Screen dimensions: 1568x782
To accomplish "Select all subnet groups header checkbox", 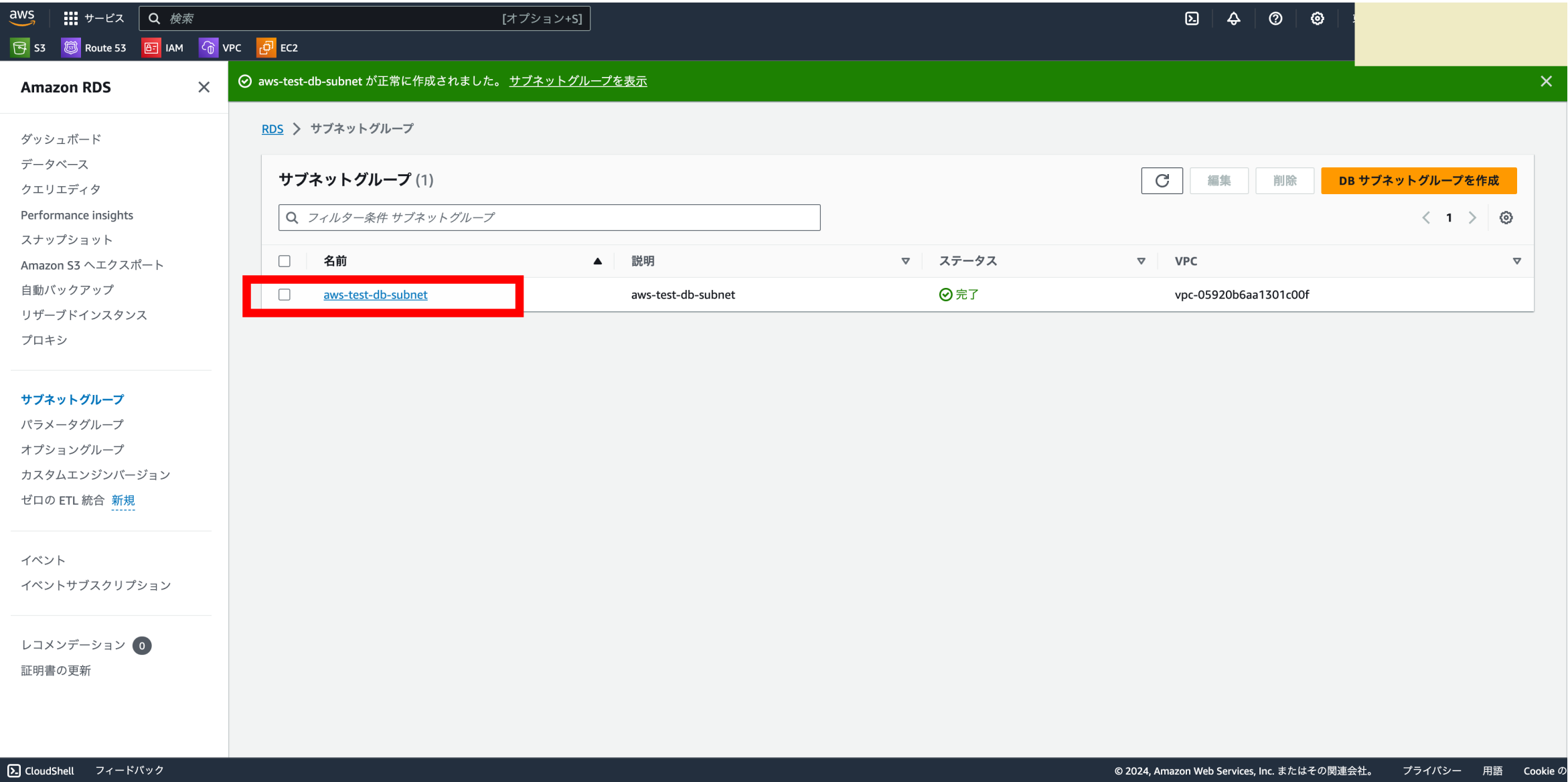I will tap(285, 261).
